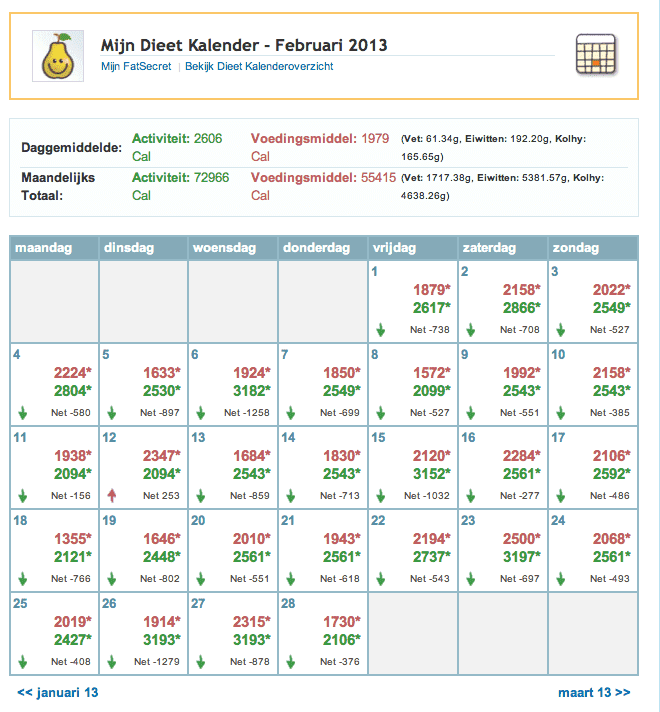Click activity calories 3182 on day 6
The width and height of the screenshot is (660, 712).
point(252,391)
